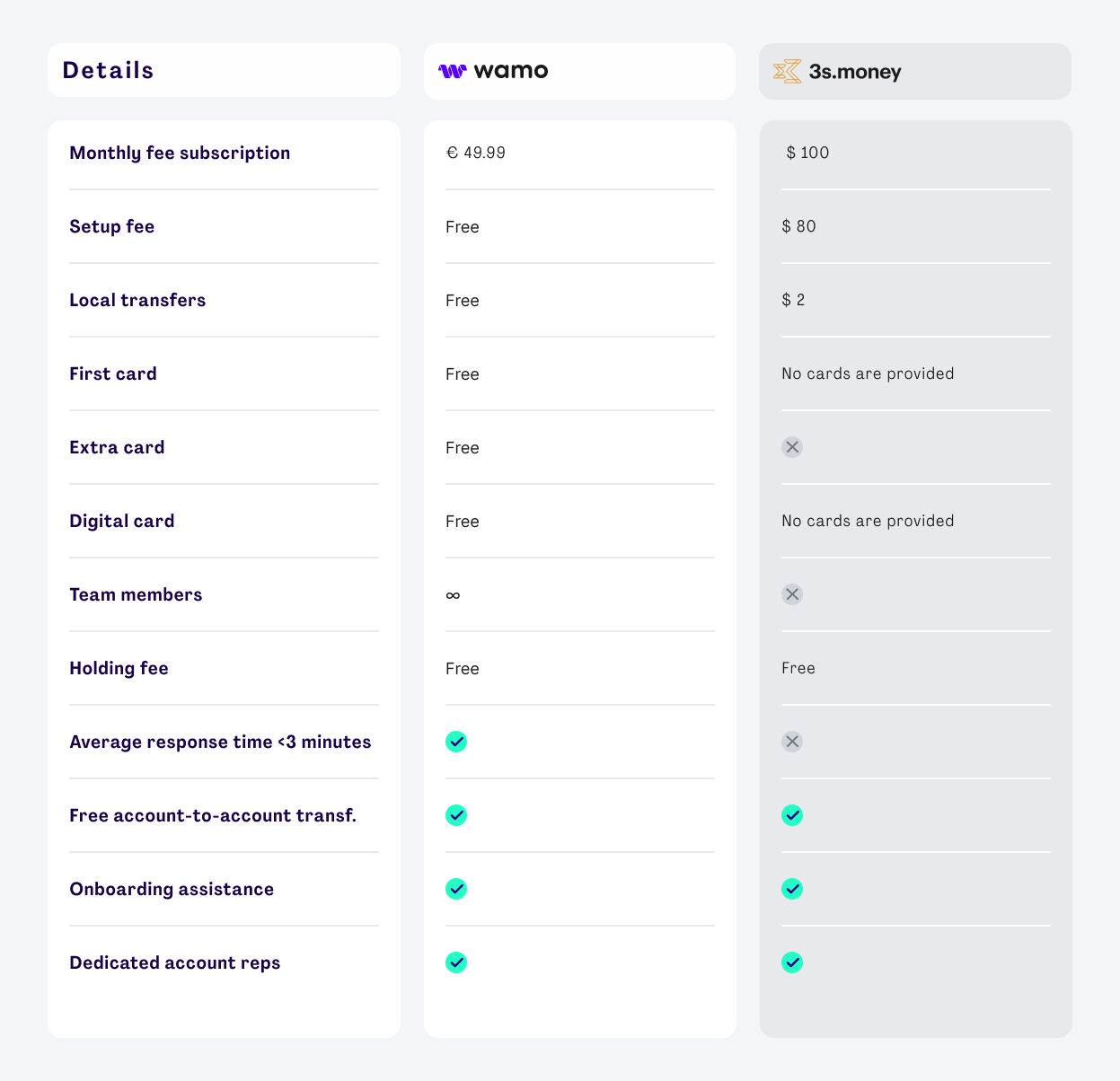
Task: Click wamo Local transfers value Free
Action: 463,301
